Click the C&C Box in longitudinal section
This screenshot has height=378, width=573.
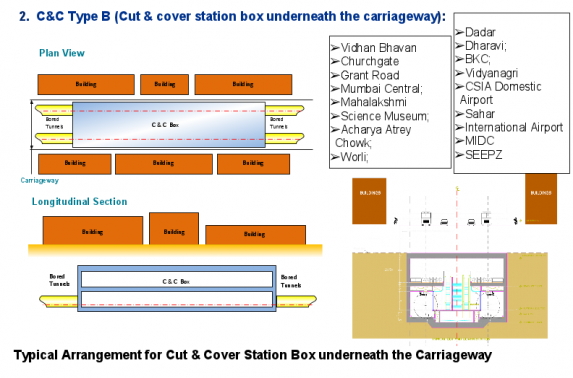pyautogui.click(x=177, y=288)
